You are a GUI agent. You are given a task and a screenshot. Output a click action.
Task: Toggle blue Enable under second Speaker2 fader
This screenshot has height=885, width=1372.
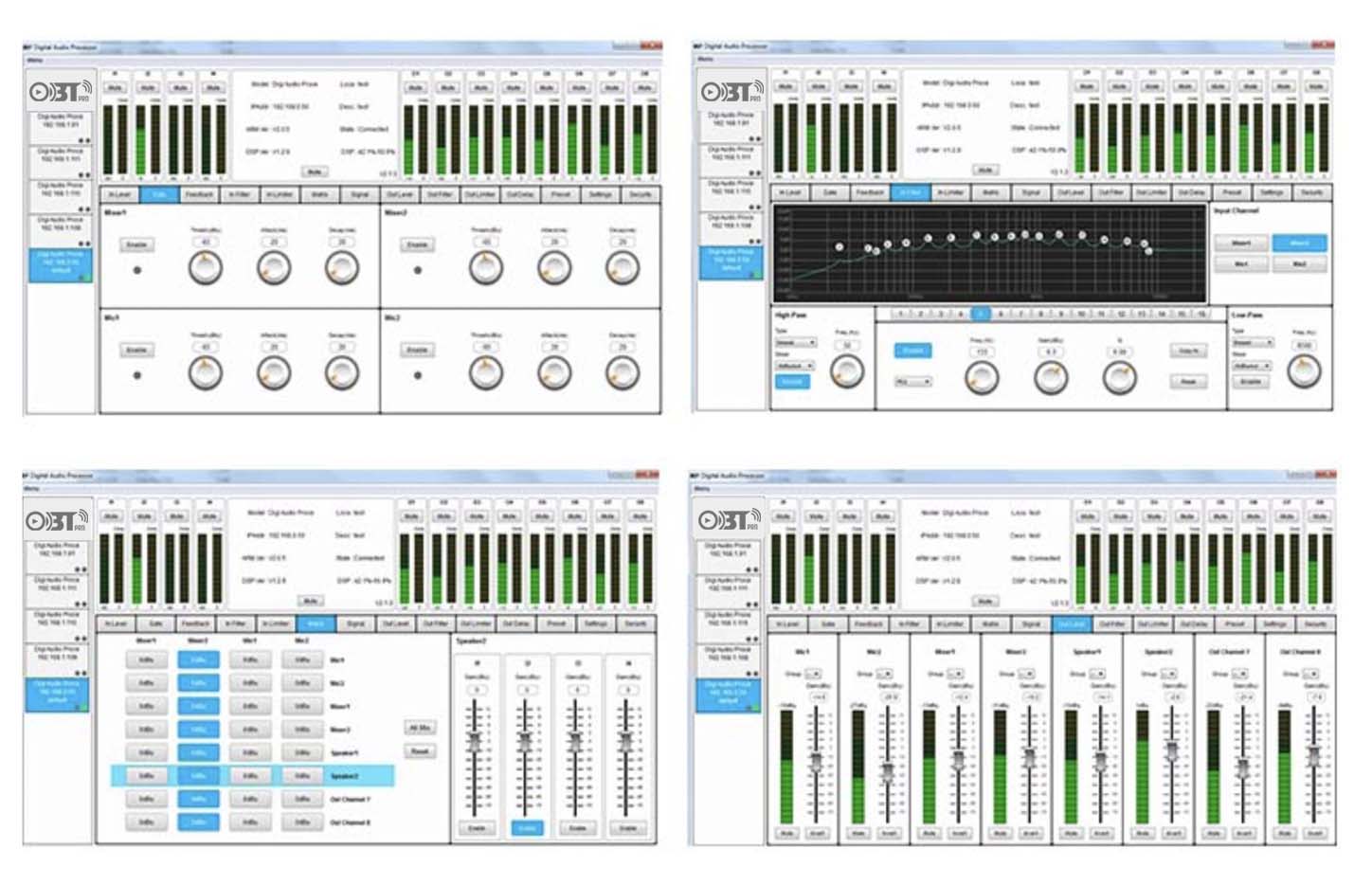(528, 827)
